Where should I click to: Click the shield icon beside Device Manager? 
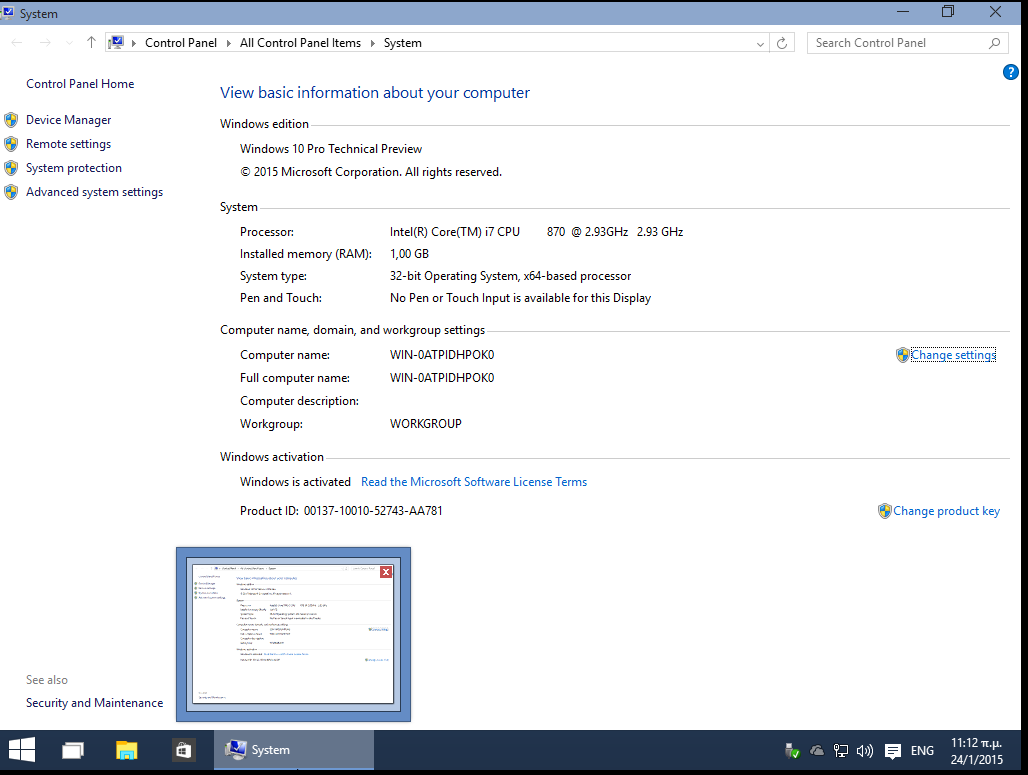pyautogui.click(x=11, y=120)
